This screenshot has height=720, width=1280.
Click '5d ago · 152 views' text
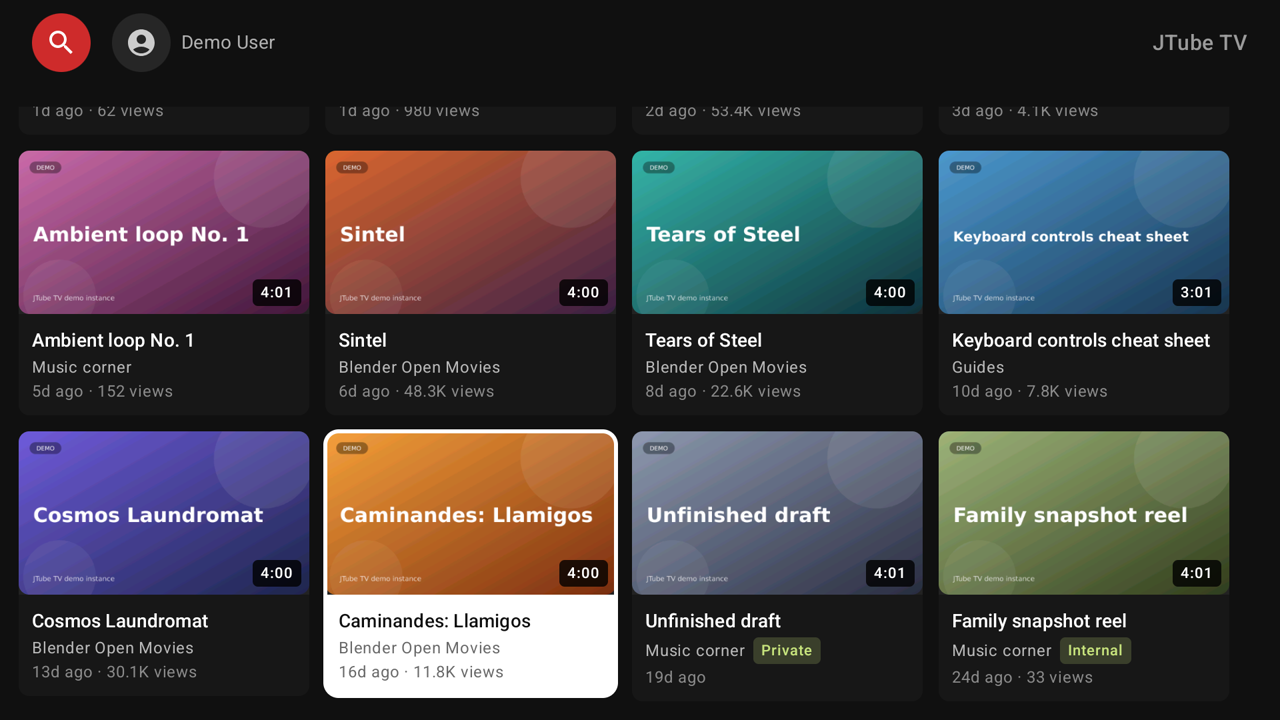[102, 391]
